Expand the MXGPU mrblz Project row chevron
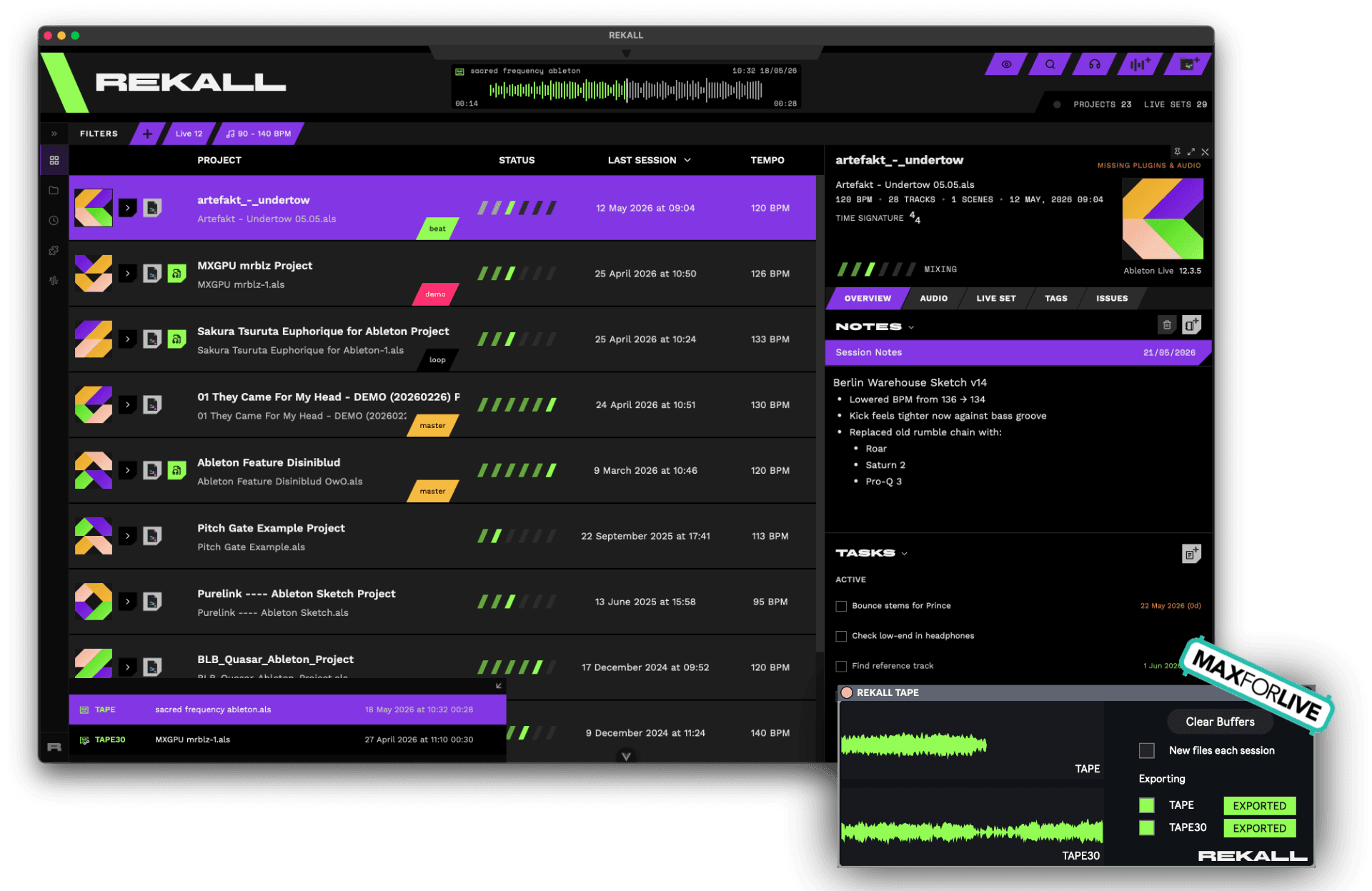The height and width of the screenshot is (891, 1372). click(x=127, y=274)
